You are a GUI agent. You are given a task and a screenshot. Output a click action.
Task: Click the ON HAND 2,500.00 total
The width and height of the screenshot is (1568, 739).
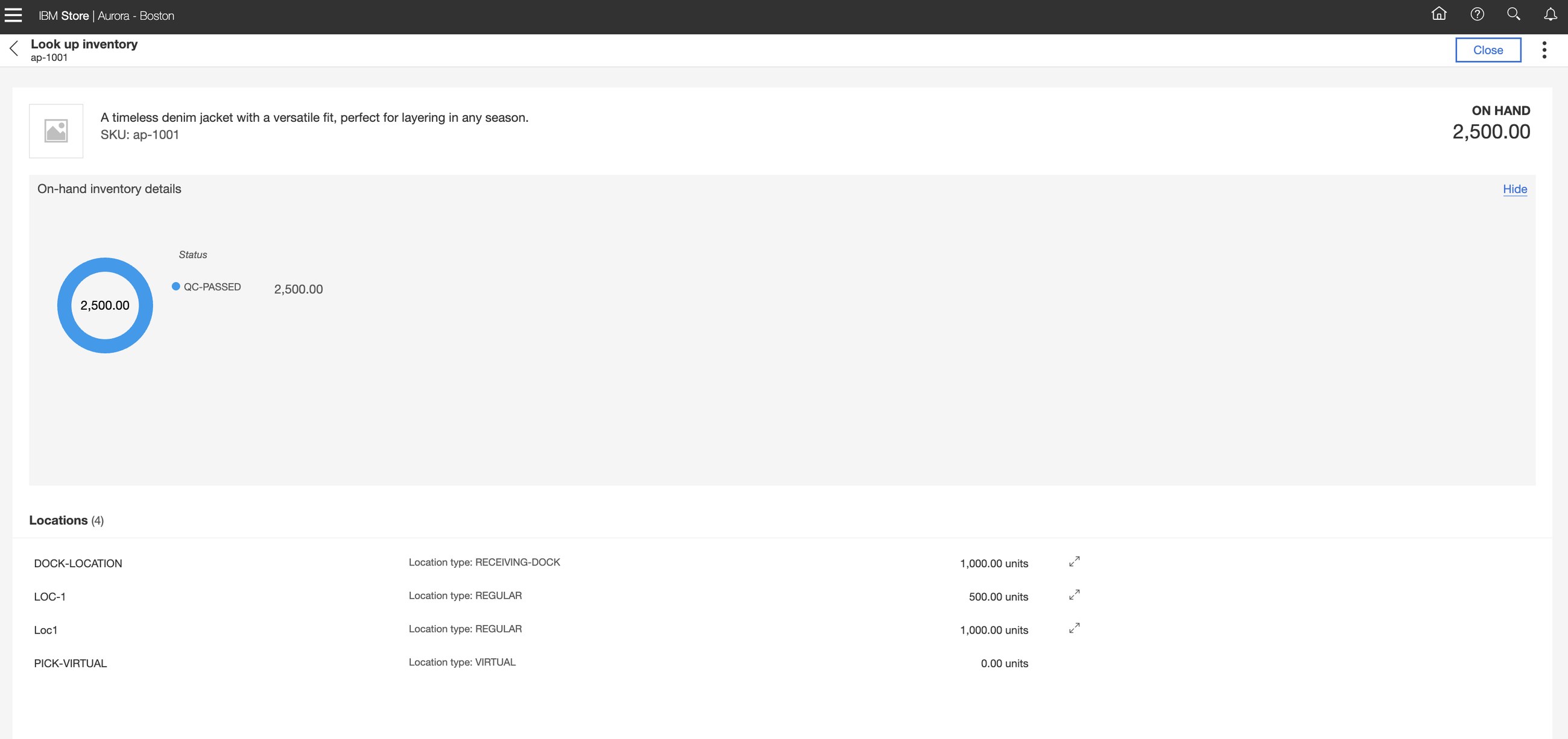coord(1491,124)
